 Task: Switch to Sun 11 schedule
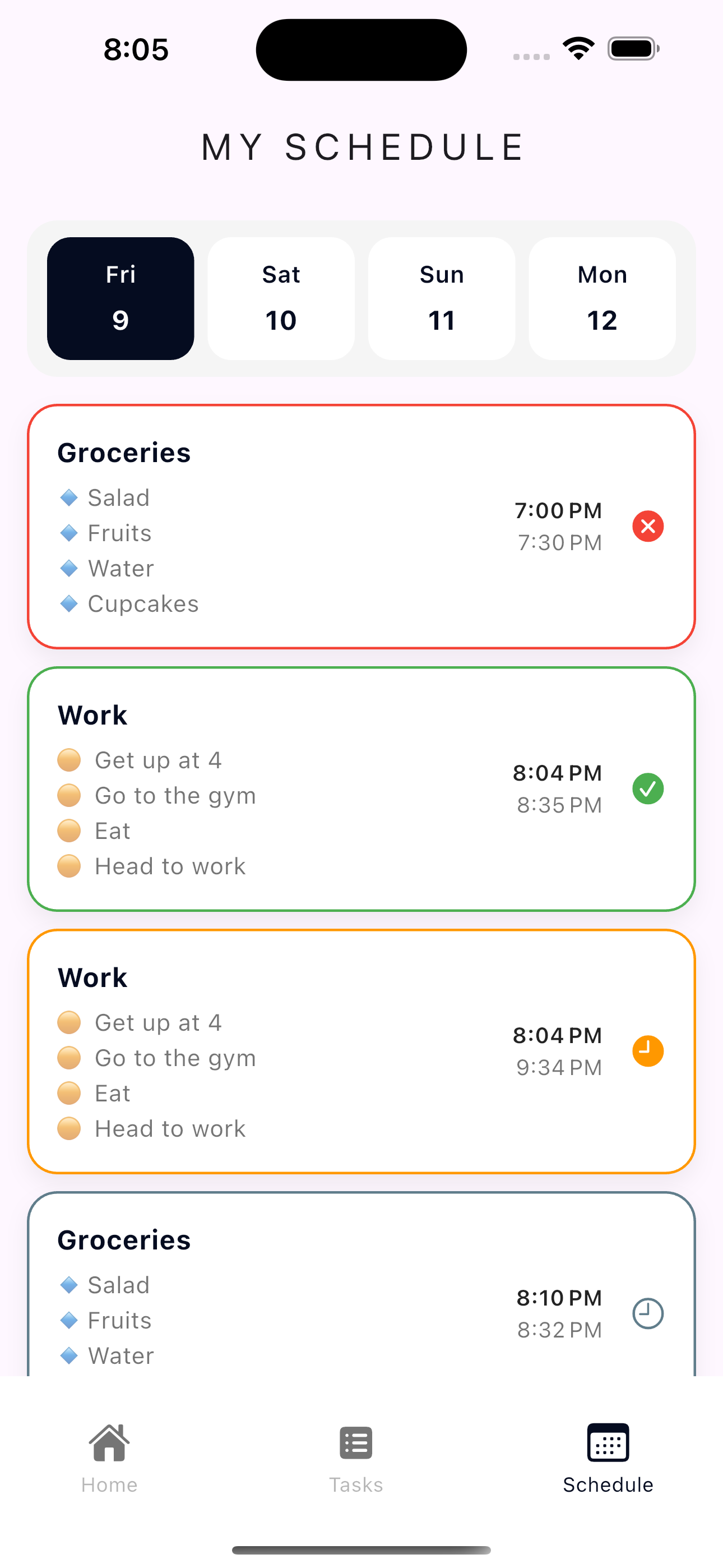tap(442, 298)
